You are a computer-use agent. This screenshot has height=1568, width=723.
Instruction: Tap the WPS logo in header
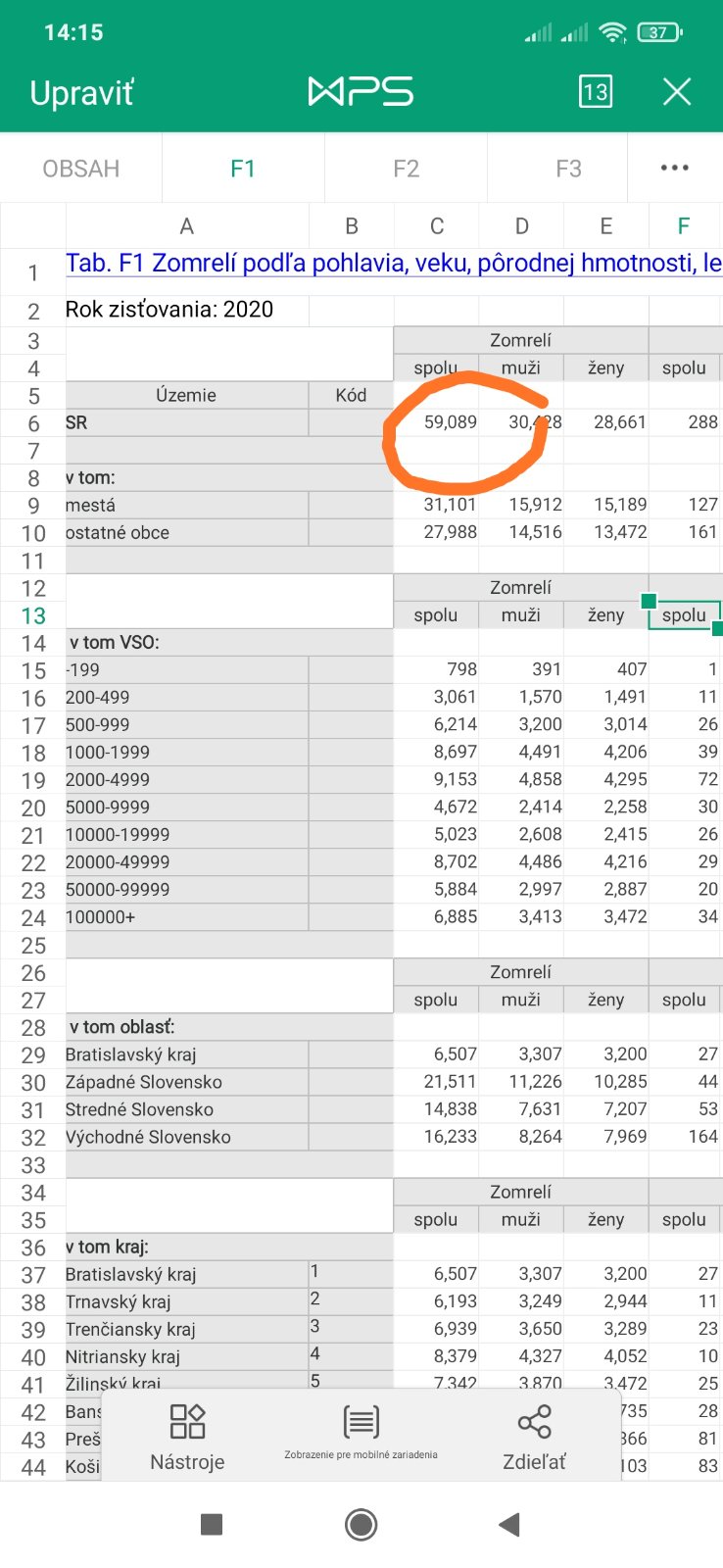361,91
